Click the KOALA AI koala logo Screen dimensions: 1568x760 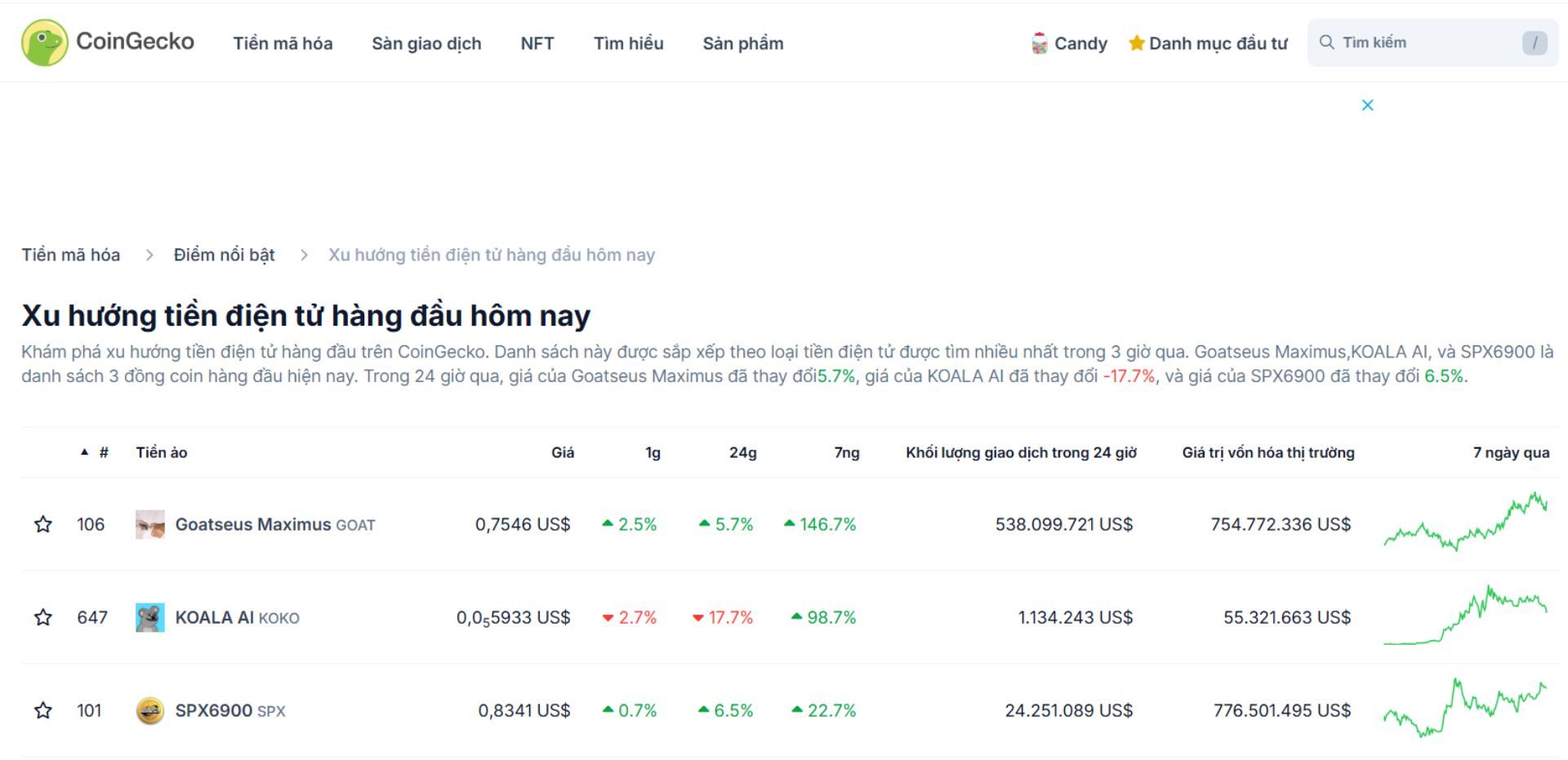[x=150, y=617]
